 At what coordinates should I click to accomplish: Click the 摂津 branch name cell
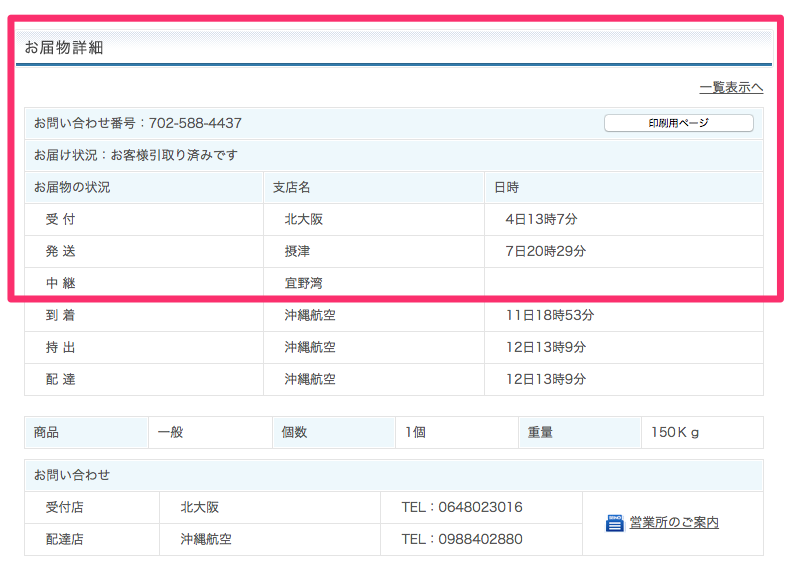(297, 251)
